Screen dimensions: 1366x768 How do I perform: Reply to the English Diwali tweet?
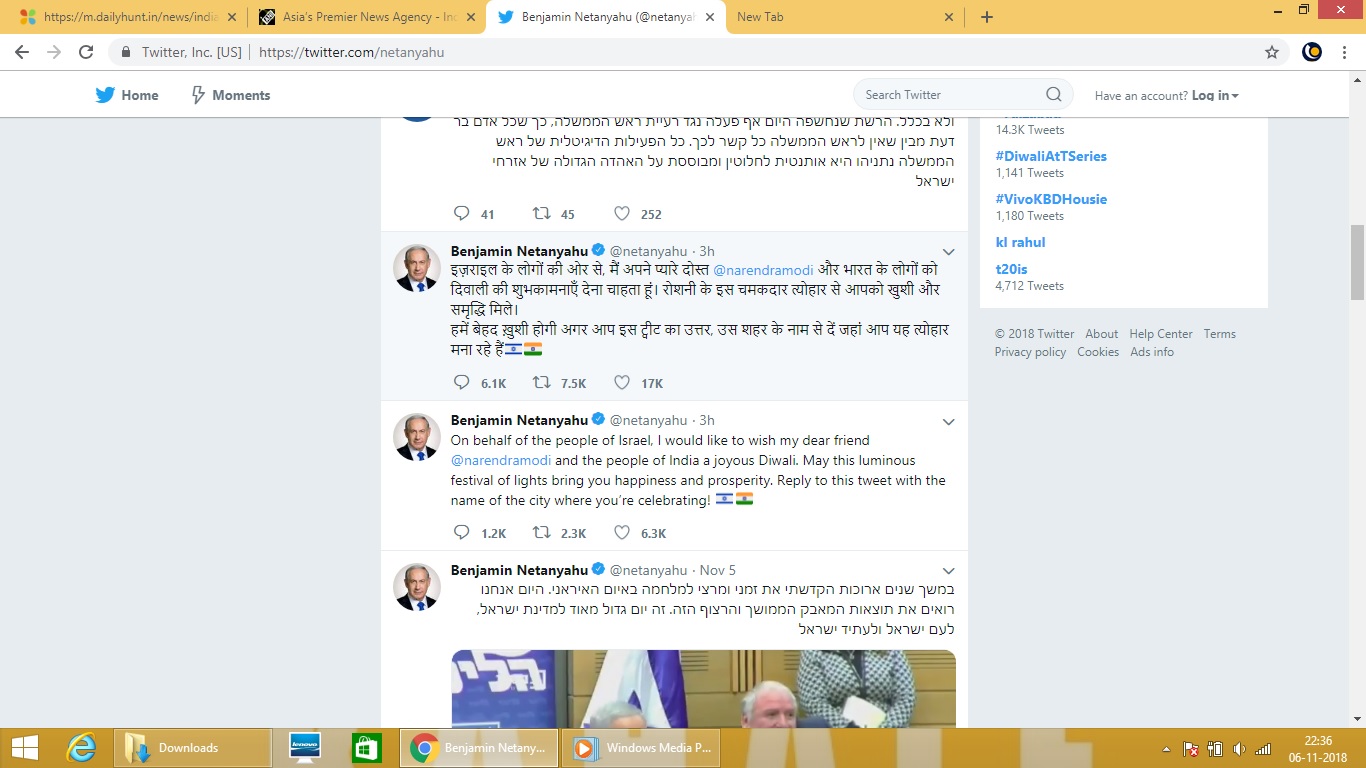coord(461,533)
